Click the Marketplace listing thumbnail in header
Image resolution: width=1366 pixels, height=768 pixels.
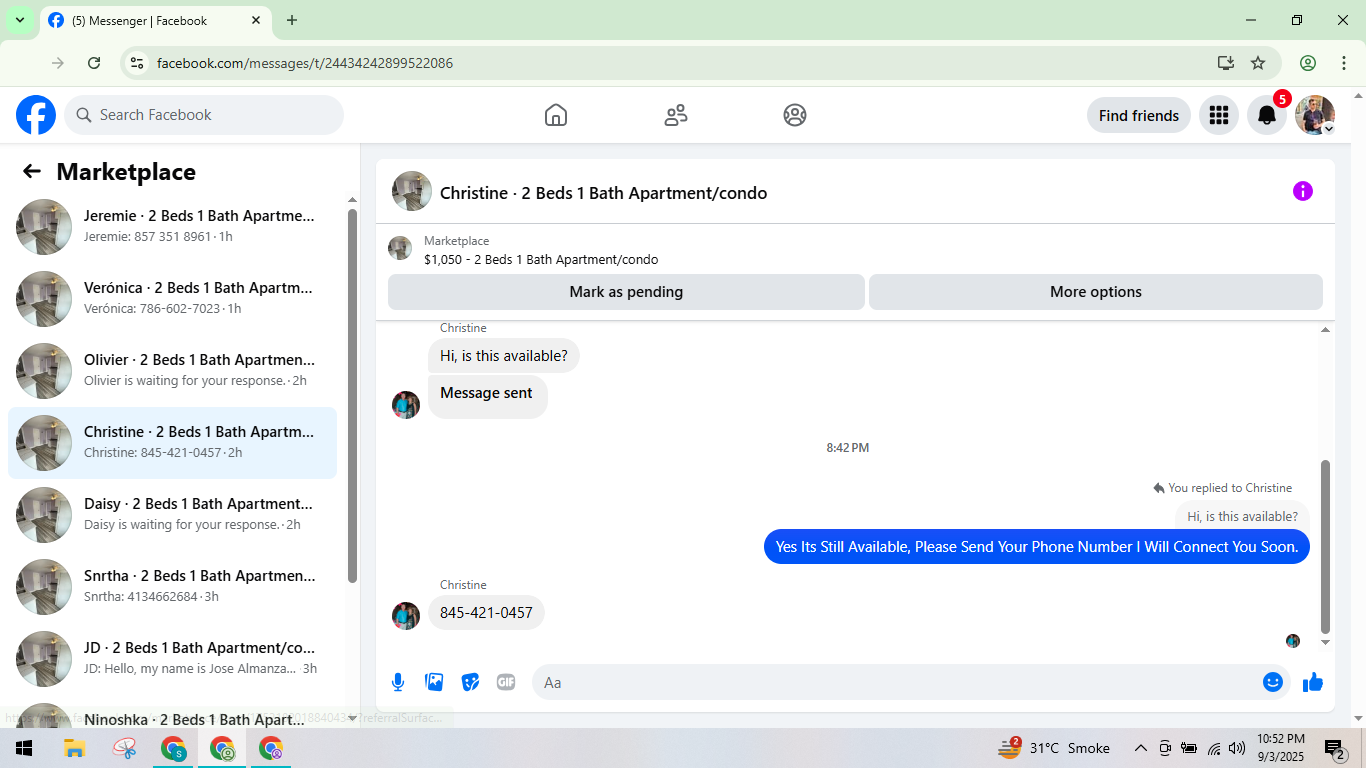coord(400,248)
